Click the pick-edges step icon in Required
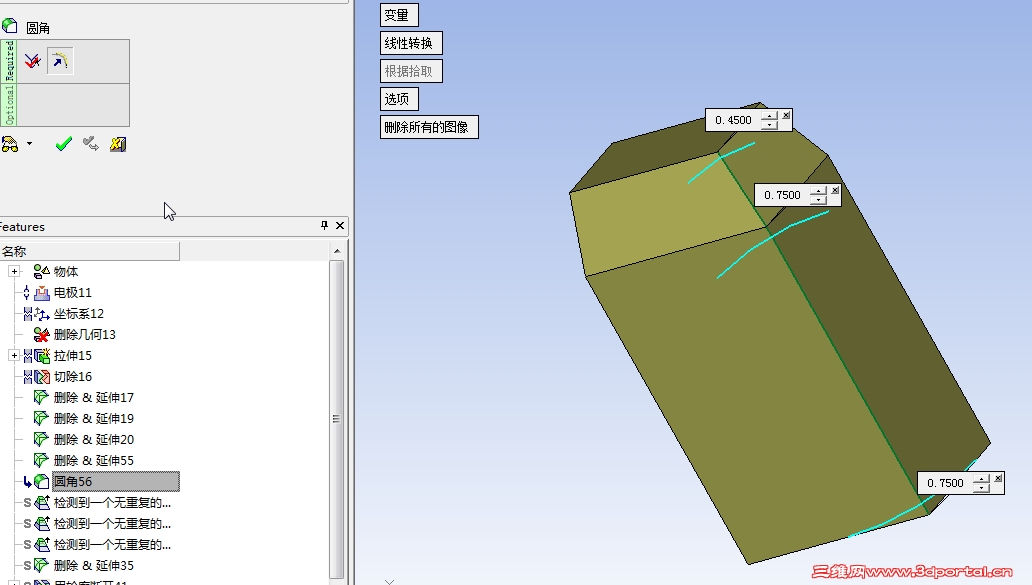Screen dimensions: 1032x585 point(33,61)
